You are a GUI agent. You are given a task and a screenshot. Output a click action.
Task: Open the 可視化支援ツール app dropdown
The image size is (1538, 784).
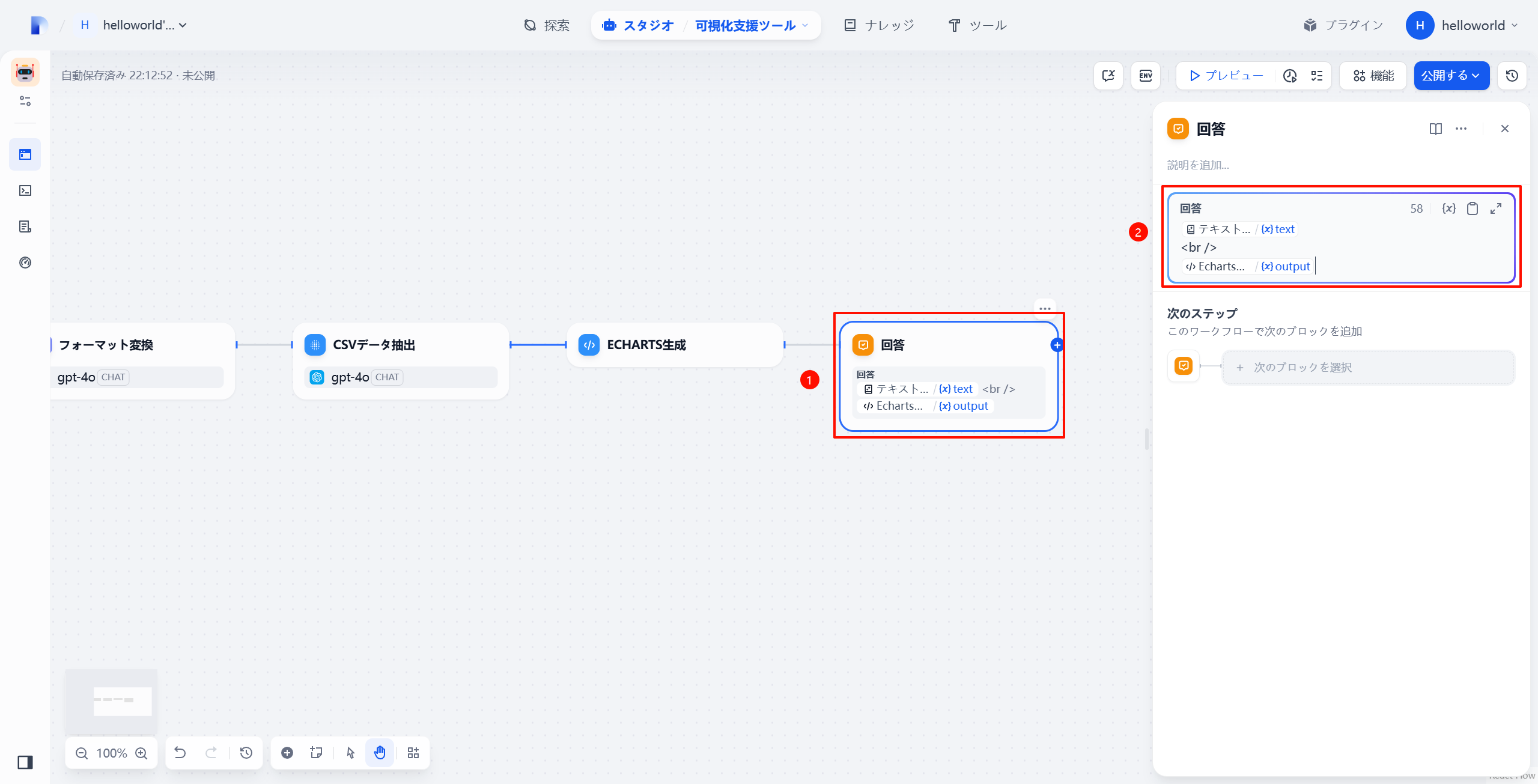pyautogui.click(x=751, y=25)
